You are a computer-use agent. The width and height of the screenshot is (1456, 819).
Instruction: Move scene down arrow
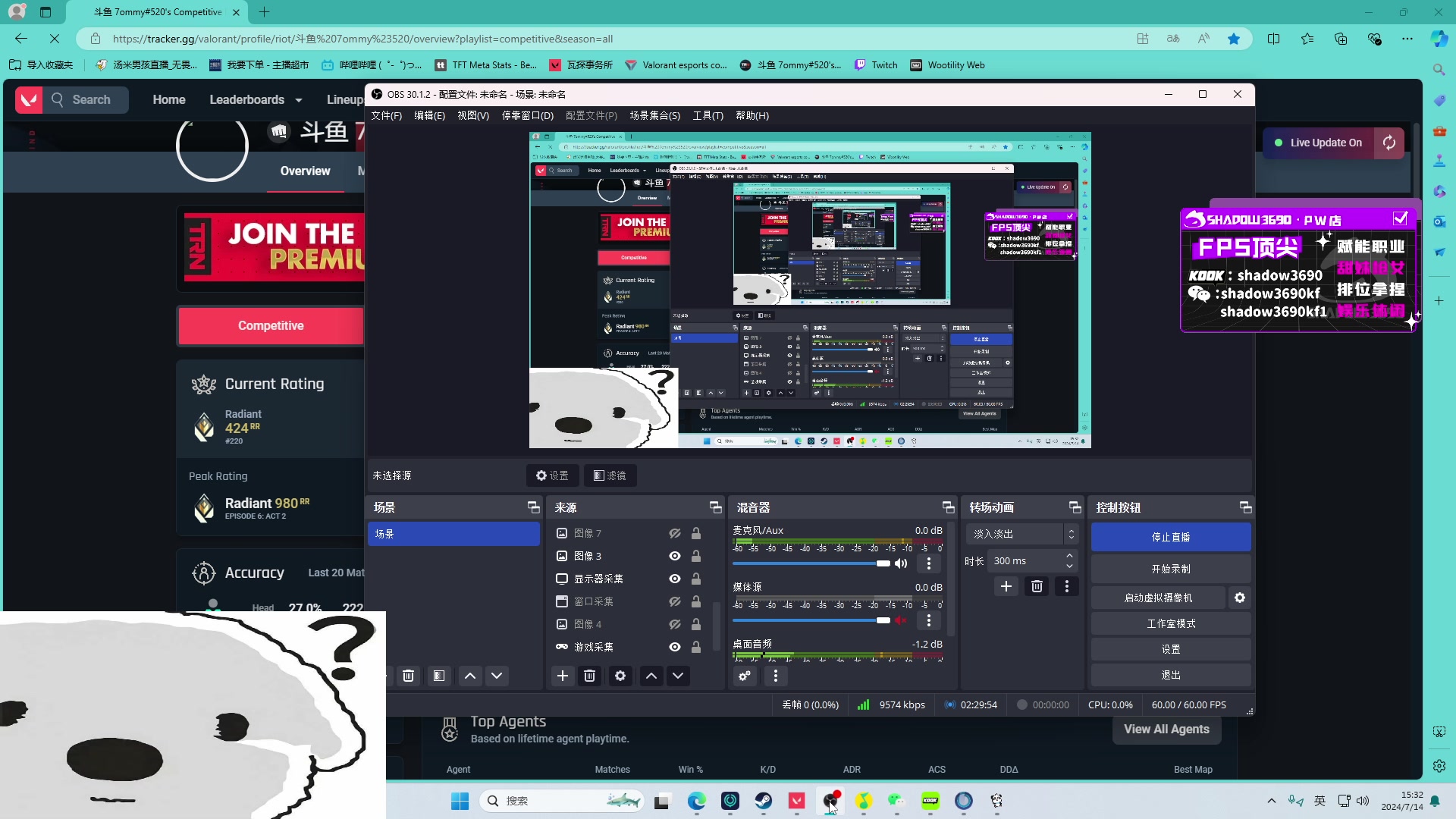point(497,676)
